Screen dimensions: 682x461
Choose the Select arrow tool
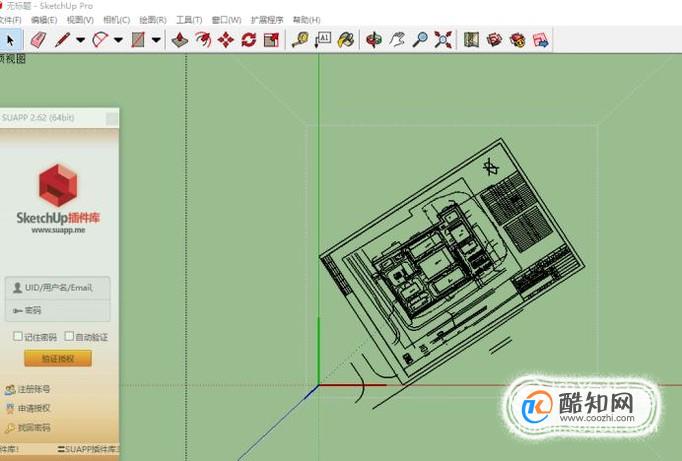point(10,40)
